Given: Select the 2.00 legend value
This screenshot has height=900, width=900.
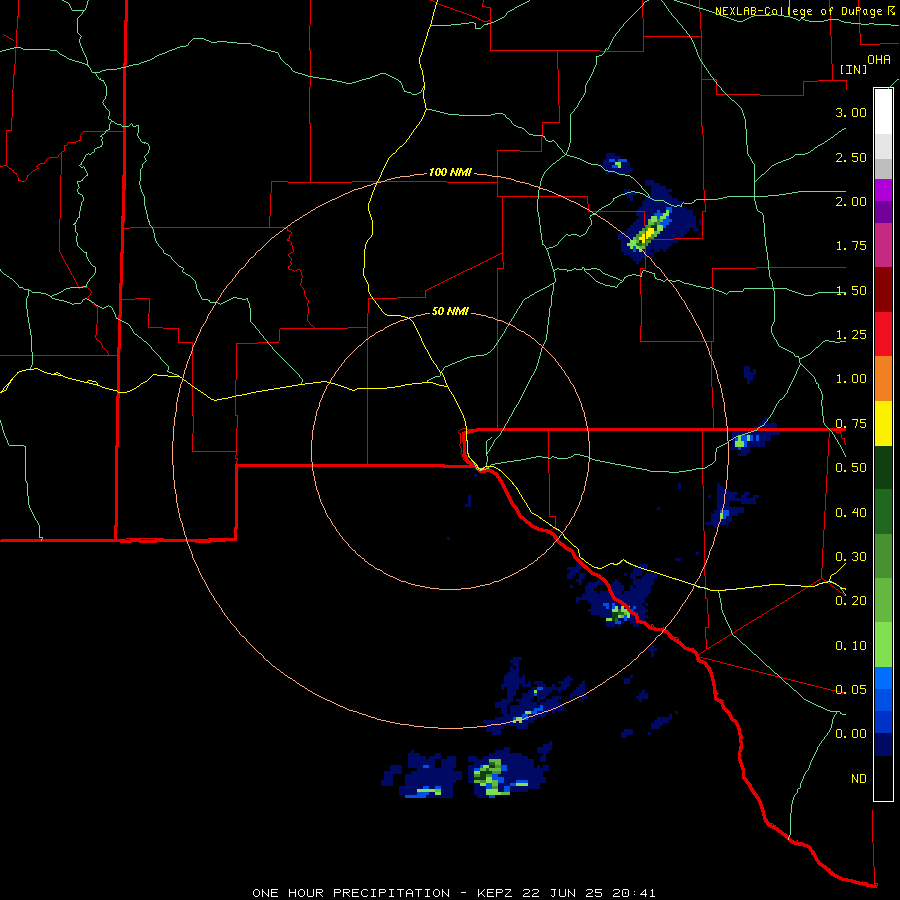Looking at the screenshot, I should coord(851,201).
